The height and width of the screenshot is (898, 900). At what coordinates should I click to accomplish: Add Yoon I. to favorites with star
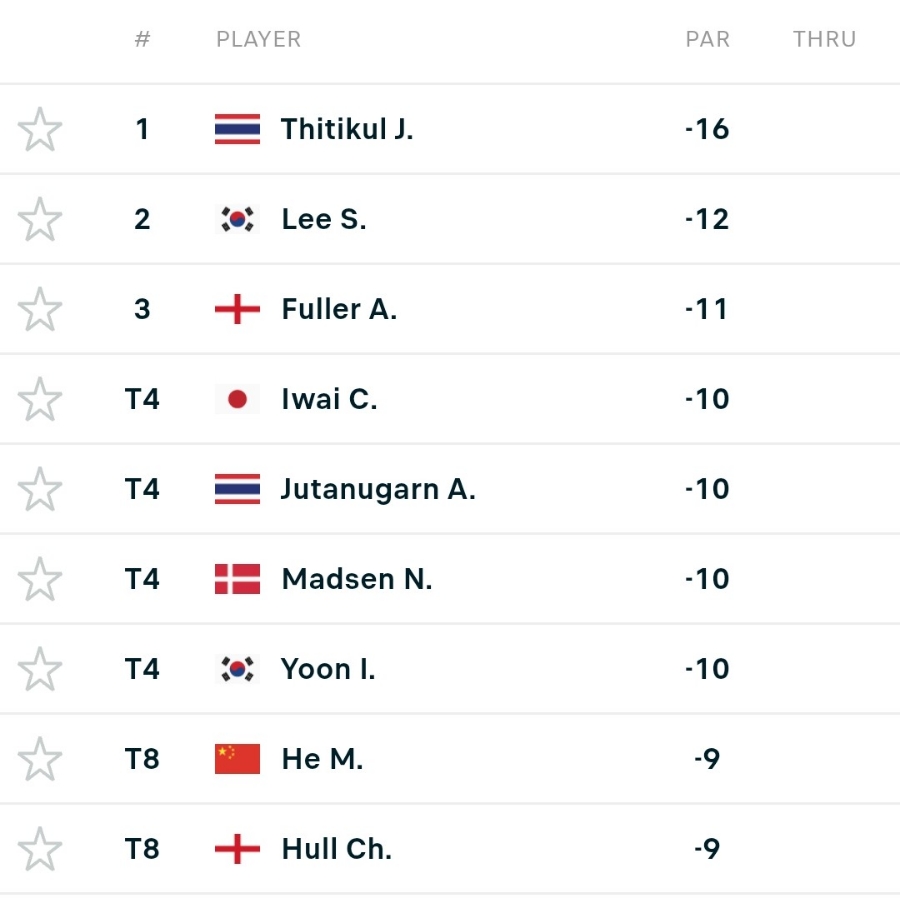(40, 669)
